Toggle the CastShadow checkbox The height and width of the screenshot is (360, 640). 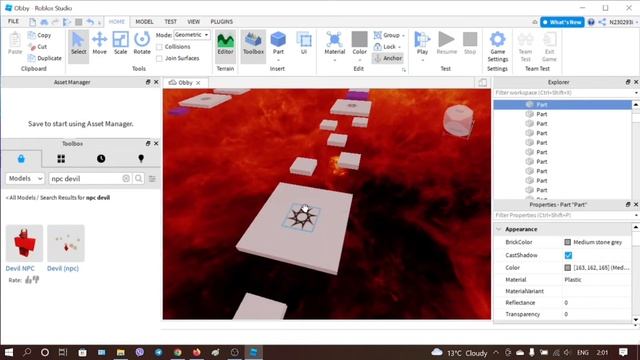[x=568, y=256]
